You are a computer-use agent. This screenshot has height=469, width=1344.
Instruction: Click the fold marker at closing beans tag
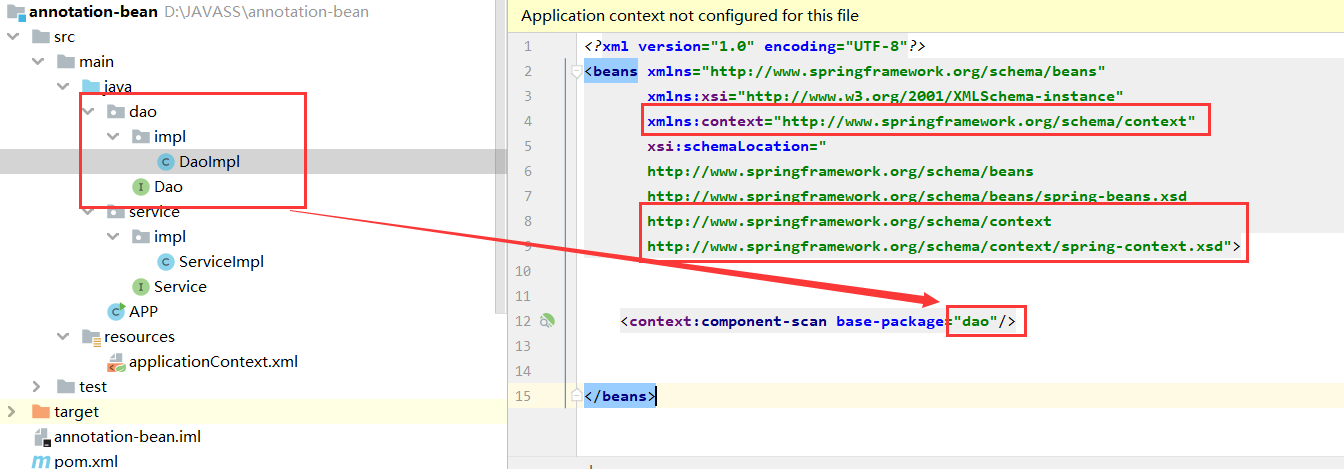576,397
